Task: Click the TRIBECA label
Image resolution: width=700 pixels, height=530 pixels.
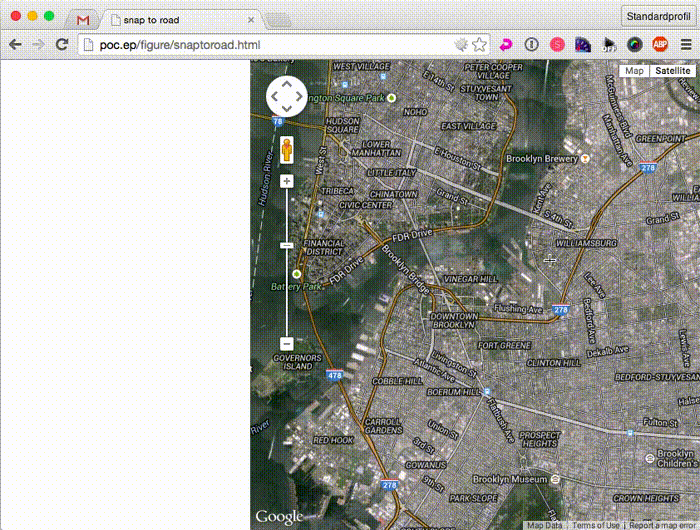Action: coord(337,191)
